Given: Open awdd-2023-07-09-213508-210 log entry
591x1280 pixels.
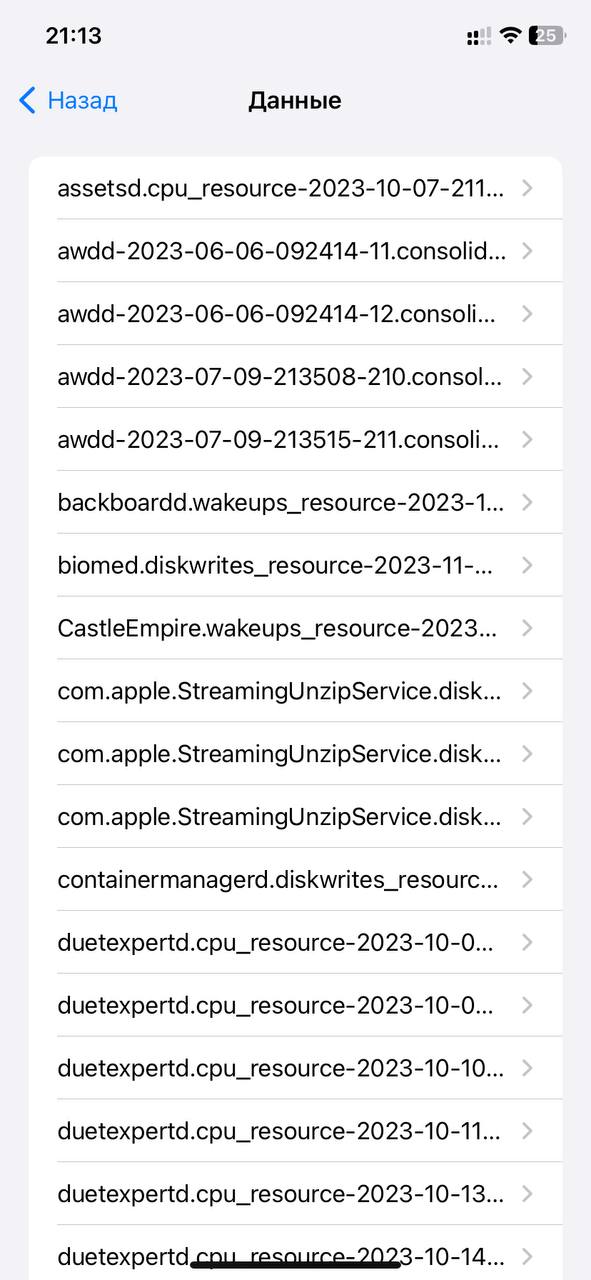Looking at the screenshot, I should (295, 377).
